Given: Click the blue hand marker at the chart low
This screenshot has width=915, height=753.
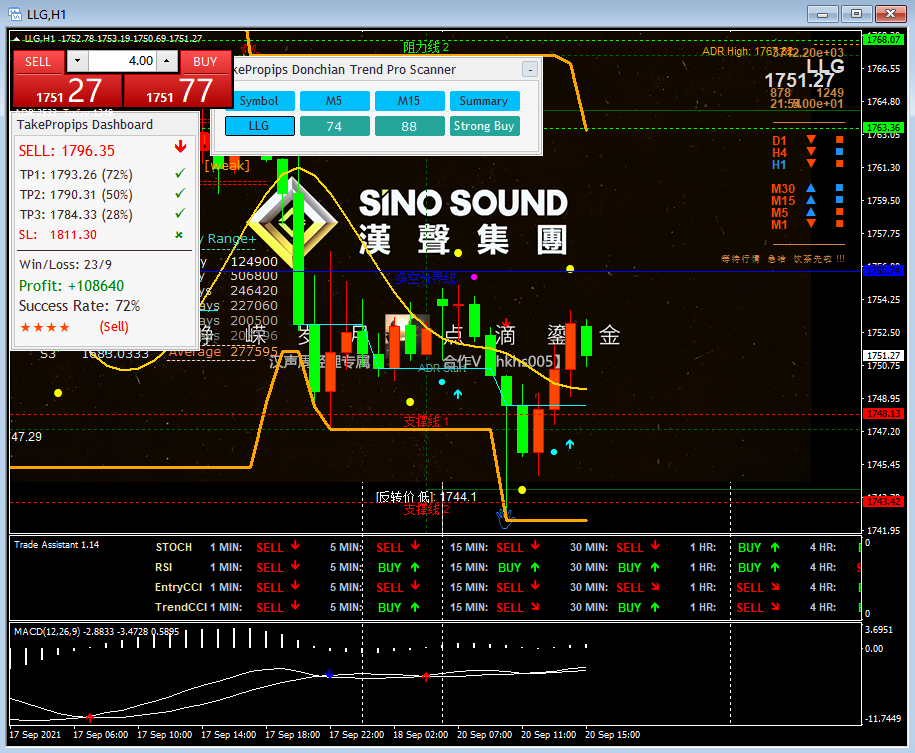Looking at the screenshot, I should (504, 518).
